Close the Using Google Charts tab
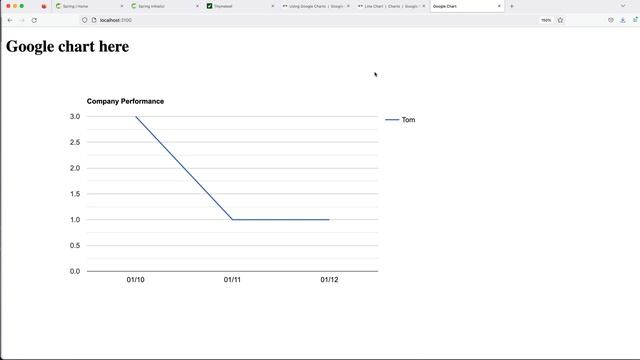The height and width of the screenshot is (360, 640). coord(348,6)
